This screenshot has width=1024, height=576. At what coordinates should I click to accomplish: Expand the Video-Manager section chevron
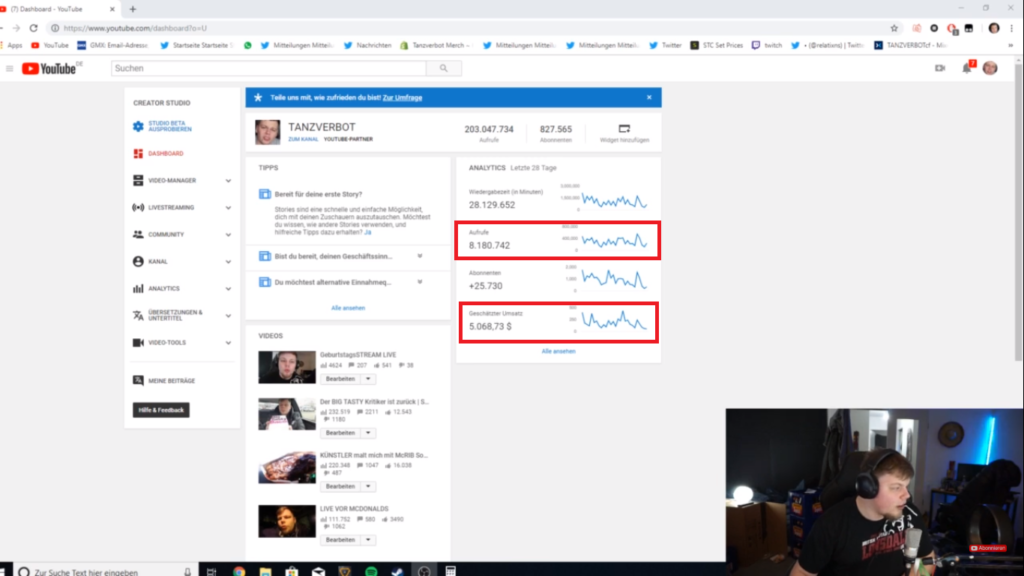228,181
